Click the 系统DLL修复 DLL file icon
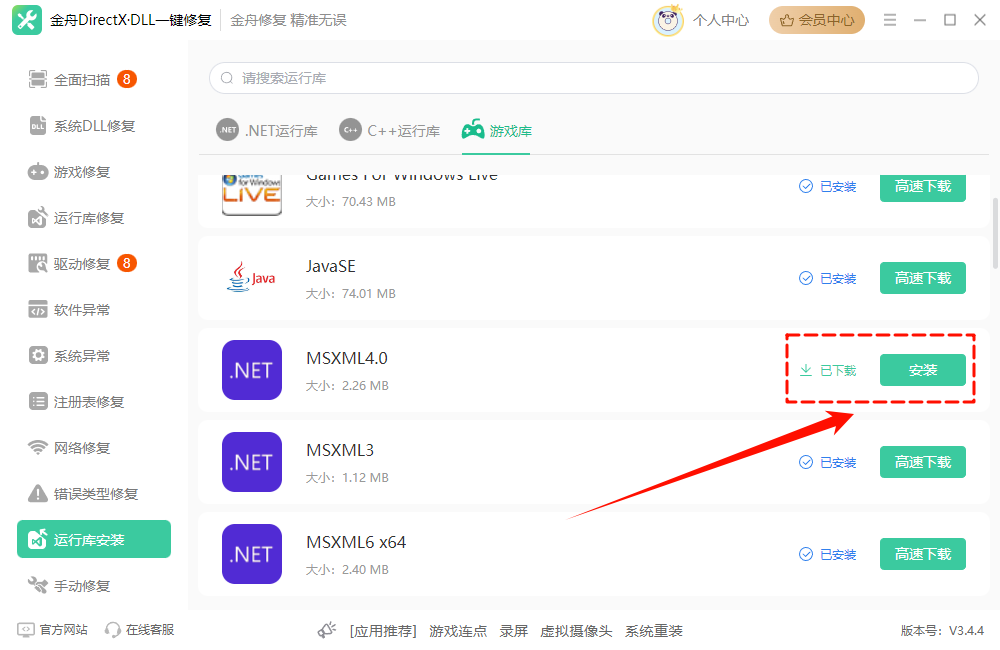Screen dimensions: 1000x650 [x=38, y=126]
